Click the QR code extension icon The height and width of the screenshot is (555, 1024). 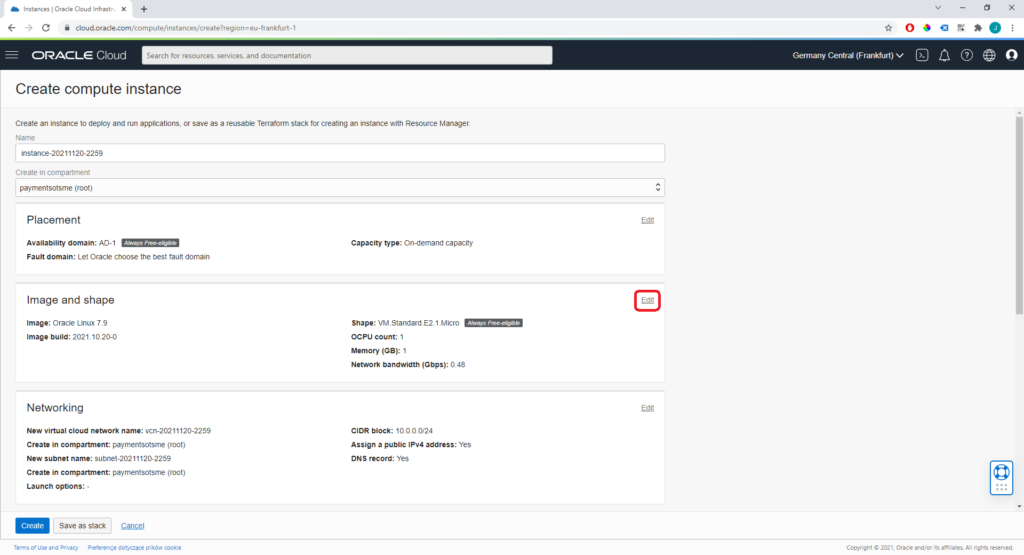(x=961, y=28)
